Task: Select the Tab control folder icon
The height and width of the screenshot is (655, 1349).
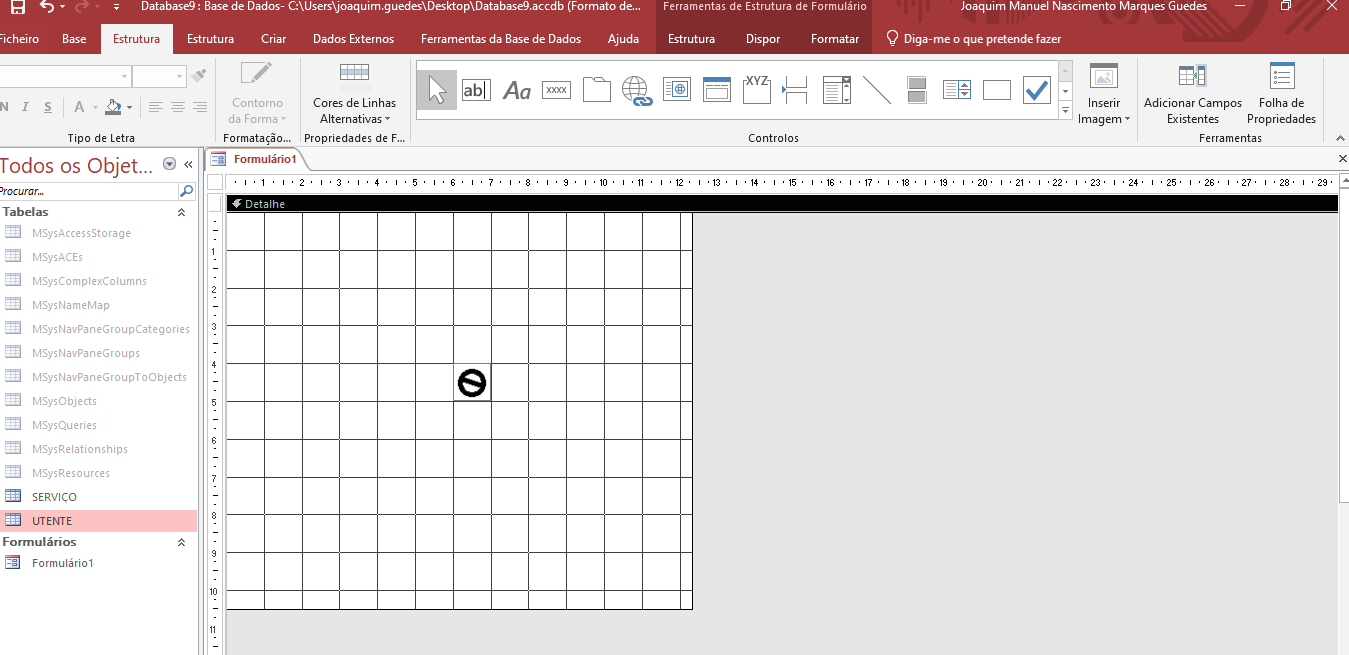Action: pos(596,90)
